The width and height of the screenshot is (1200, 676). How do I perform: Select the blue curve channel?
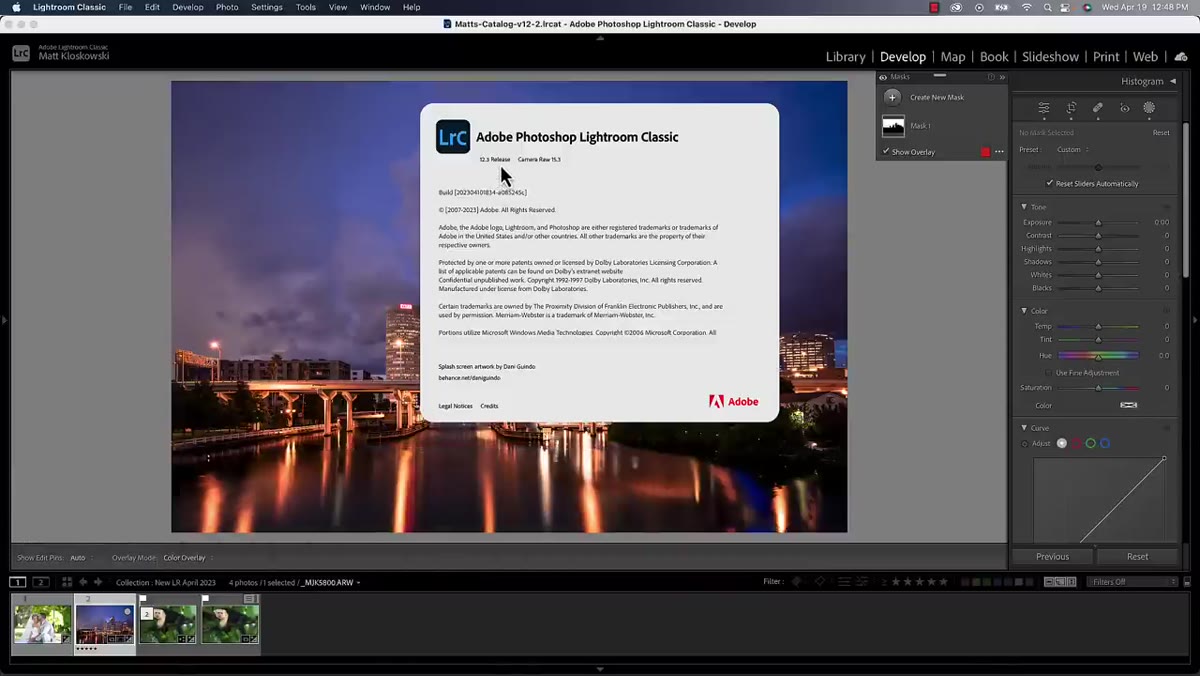(x=1105, y=443)
